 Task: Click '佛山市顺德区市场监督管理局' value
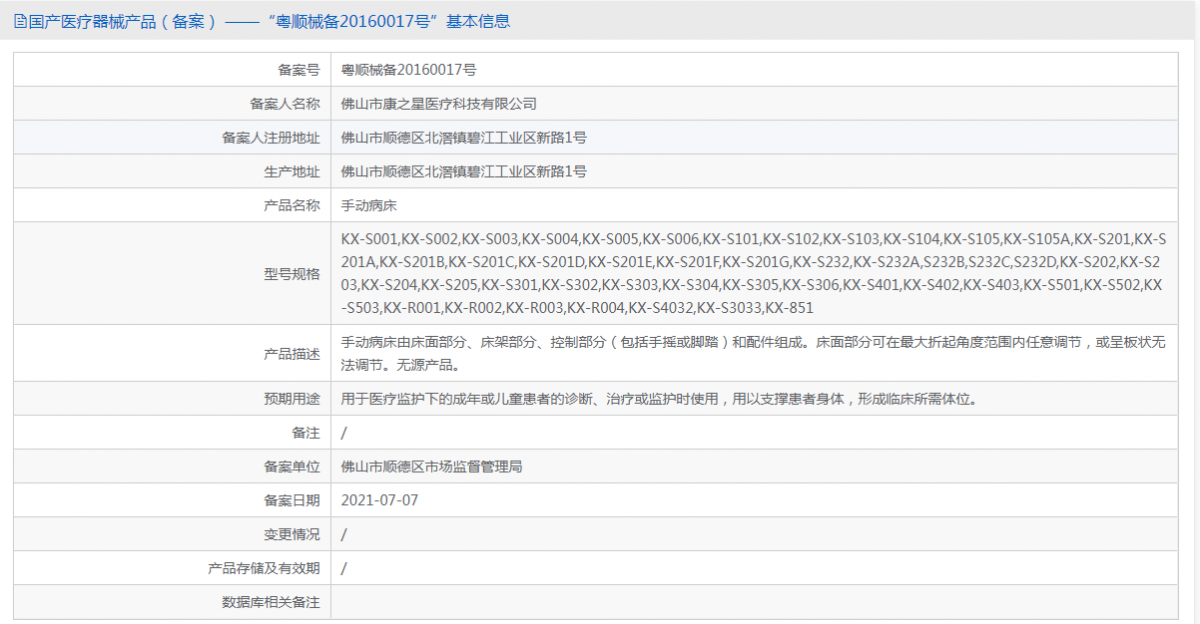tap(432, 466)
